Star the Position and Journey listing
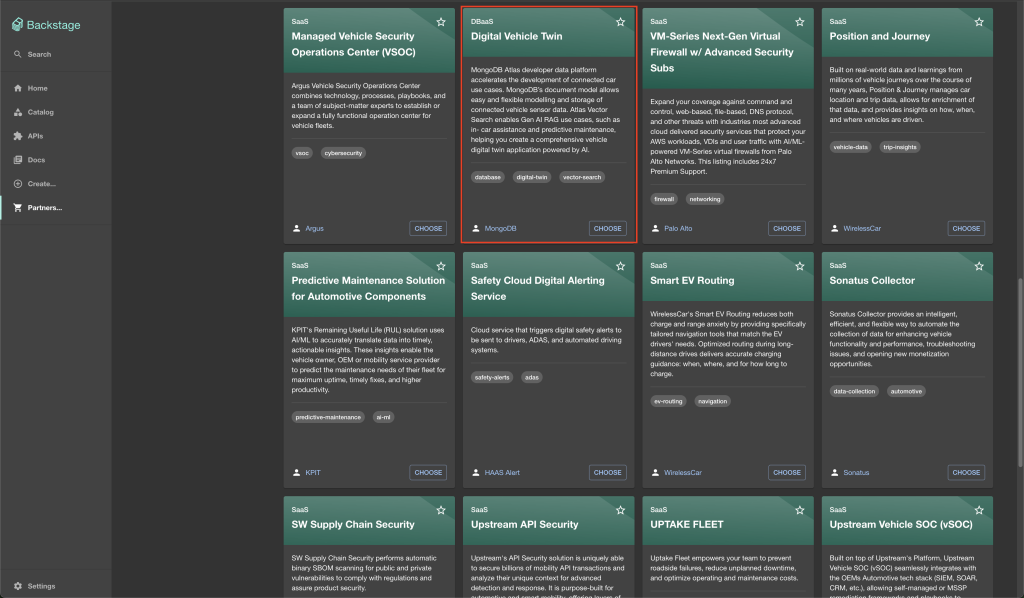The image size is (1024, 598). [978, 21]
